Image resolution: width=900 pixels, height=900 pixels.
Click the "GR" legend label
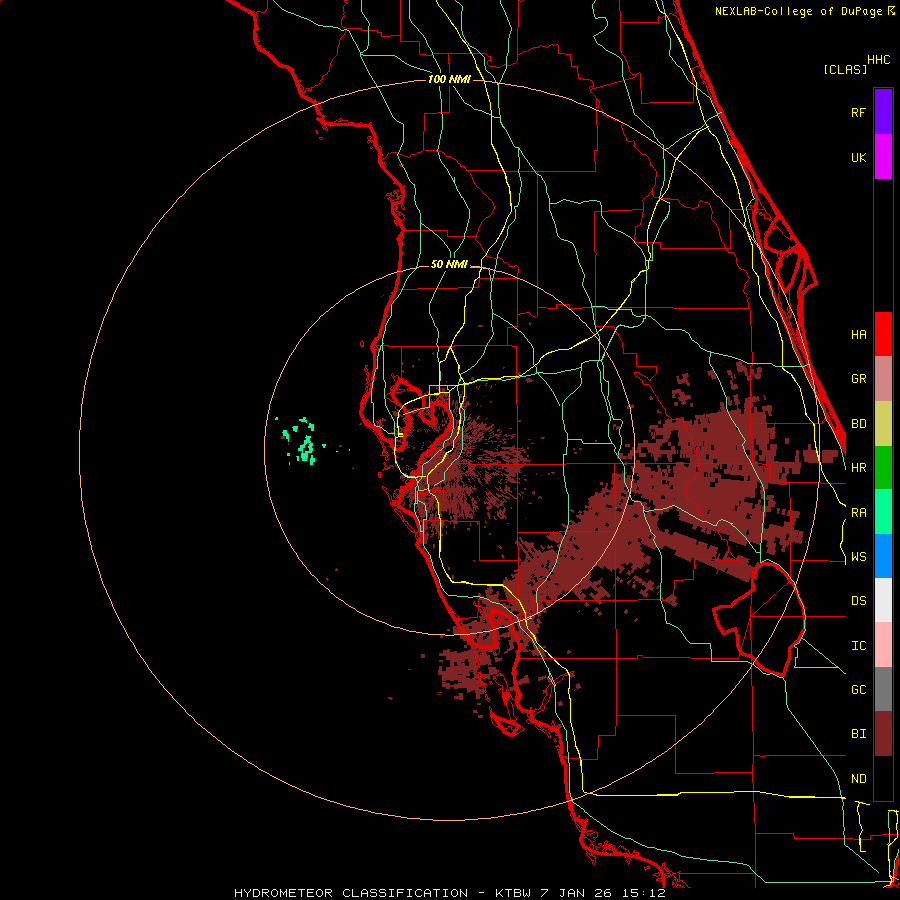click(x=858, y=379)
